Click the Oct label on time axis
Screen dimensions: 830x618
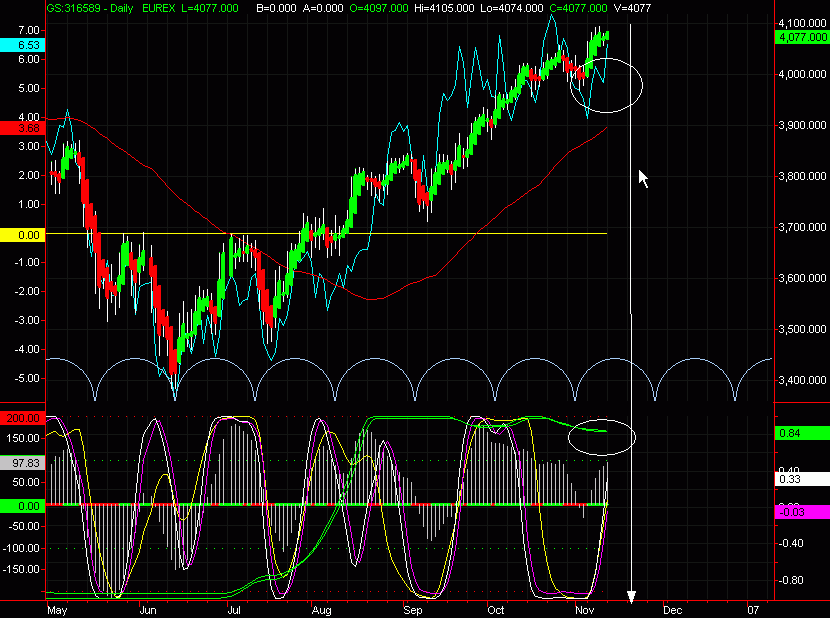(x=496, y=610)
